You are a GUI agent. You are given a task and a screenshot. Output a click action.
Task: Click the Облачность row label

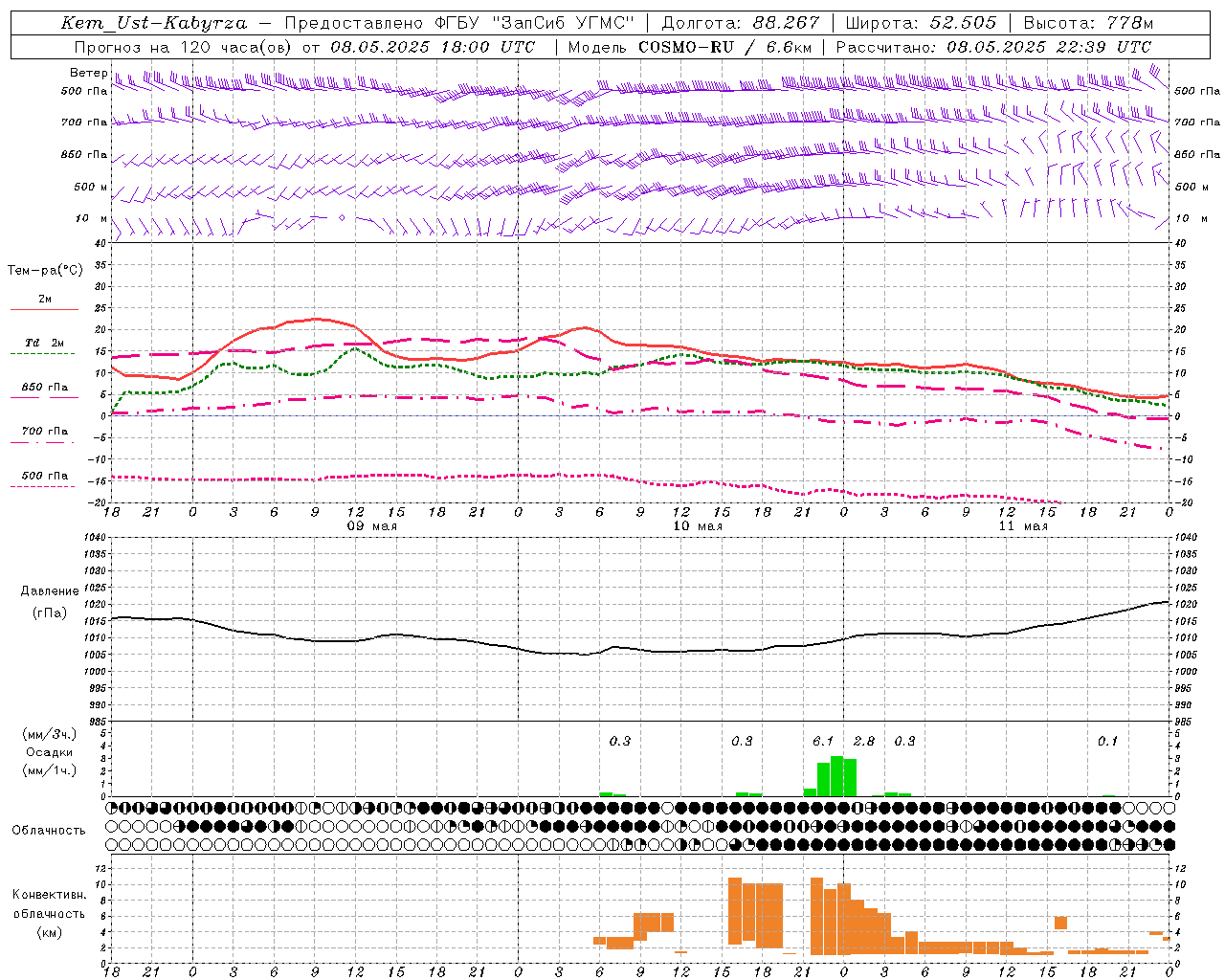[x=49, y=830]
